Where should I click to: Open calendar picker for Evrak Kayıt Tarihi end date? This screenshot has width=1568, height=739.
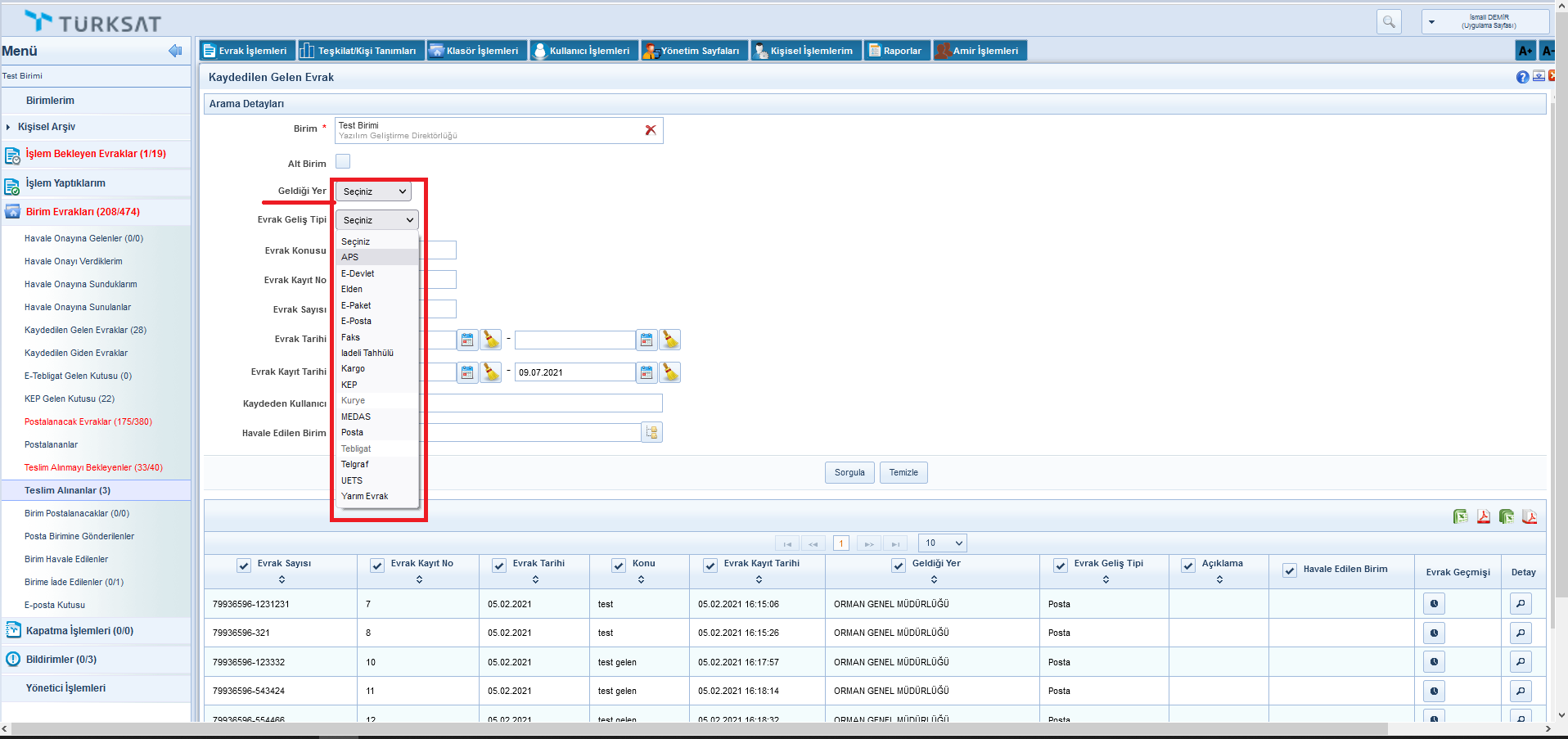647,372
